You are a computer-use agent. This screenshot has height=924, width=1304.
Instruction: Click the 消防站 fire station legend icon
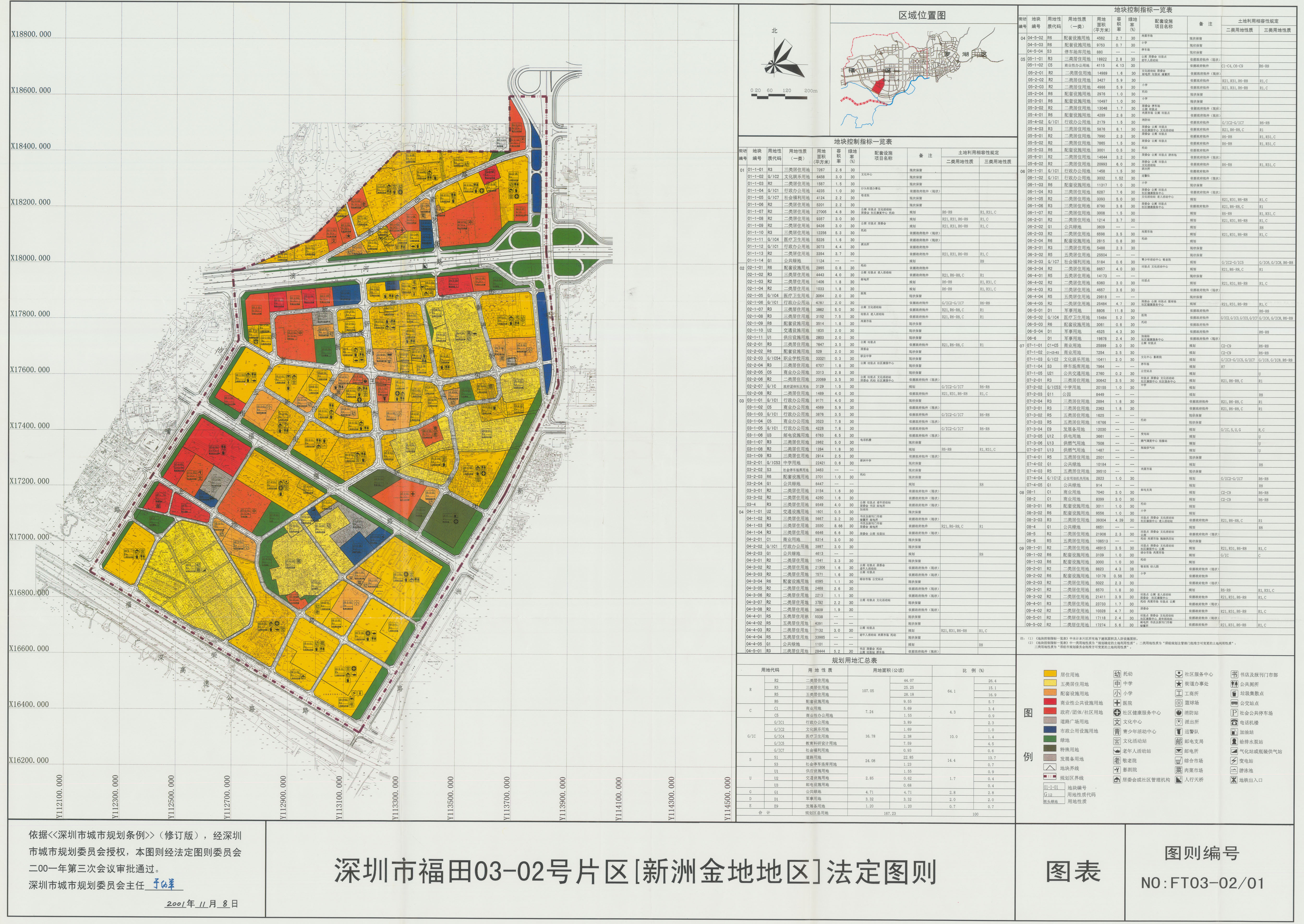1179,712
